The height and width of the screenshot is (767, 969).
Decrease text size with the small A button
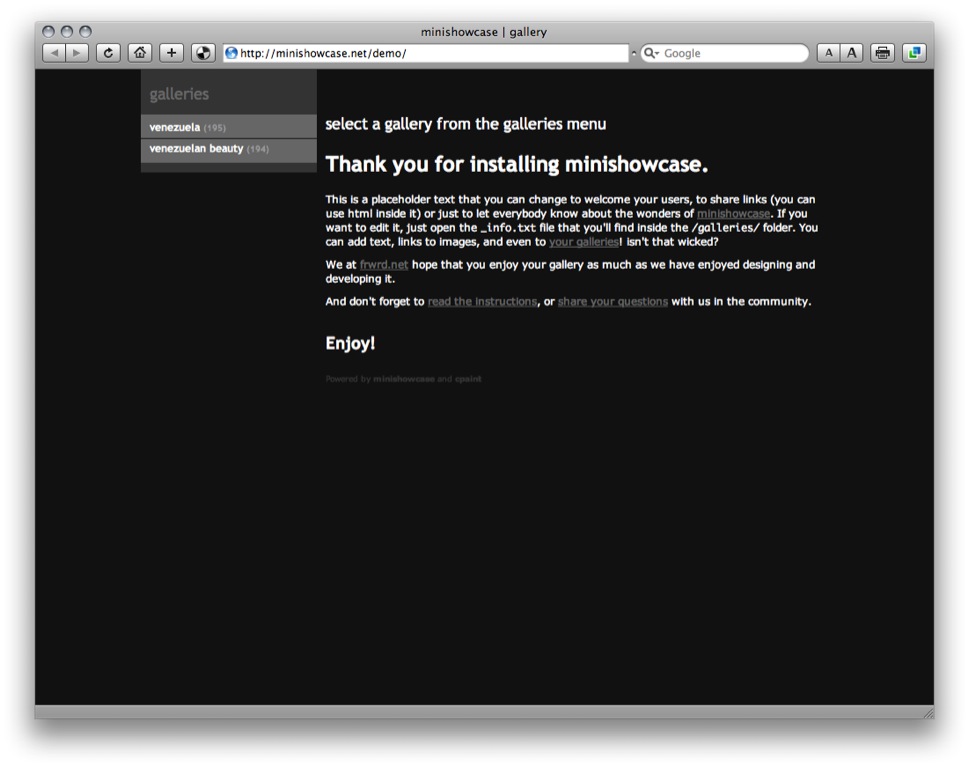pos(829,53)
